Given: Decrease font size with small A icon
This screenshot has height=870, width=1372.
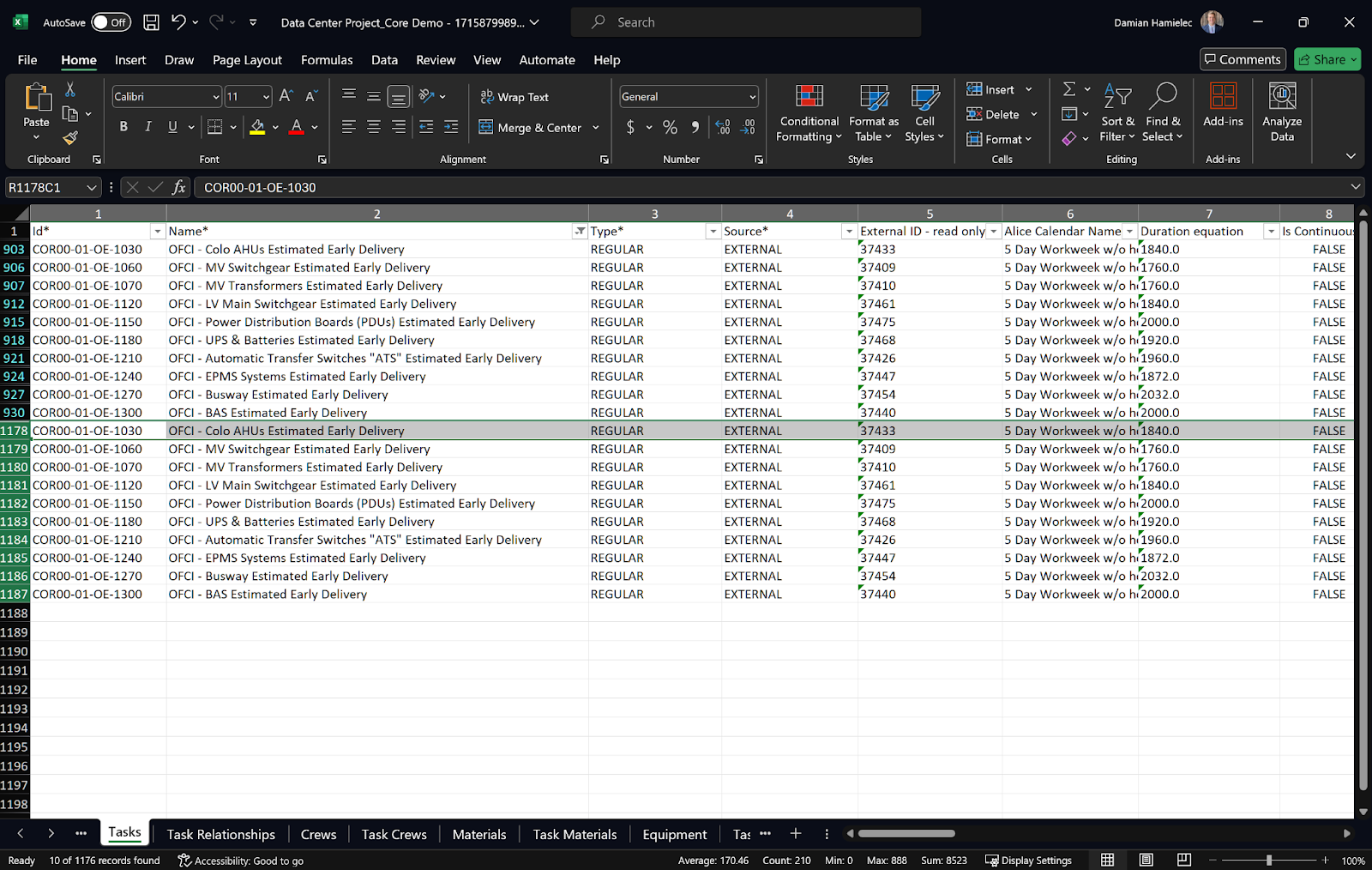Looking at the screenshot, I should pyautogui.click(x=311, y=96).
